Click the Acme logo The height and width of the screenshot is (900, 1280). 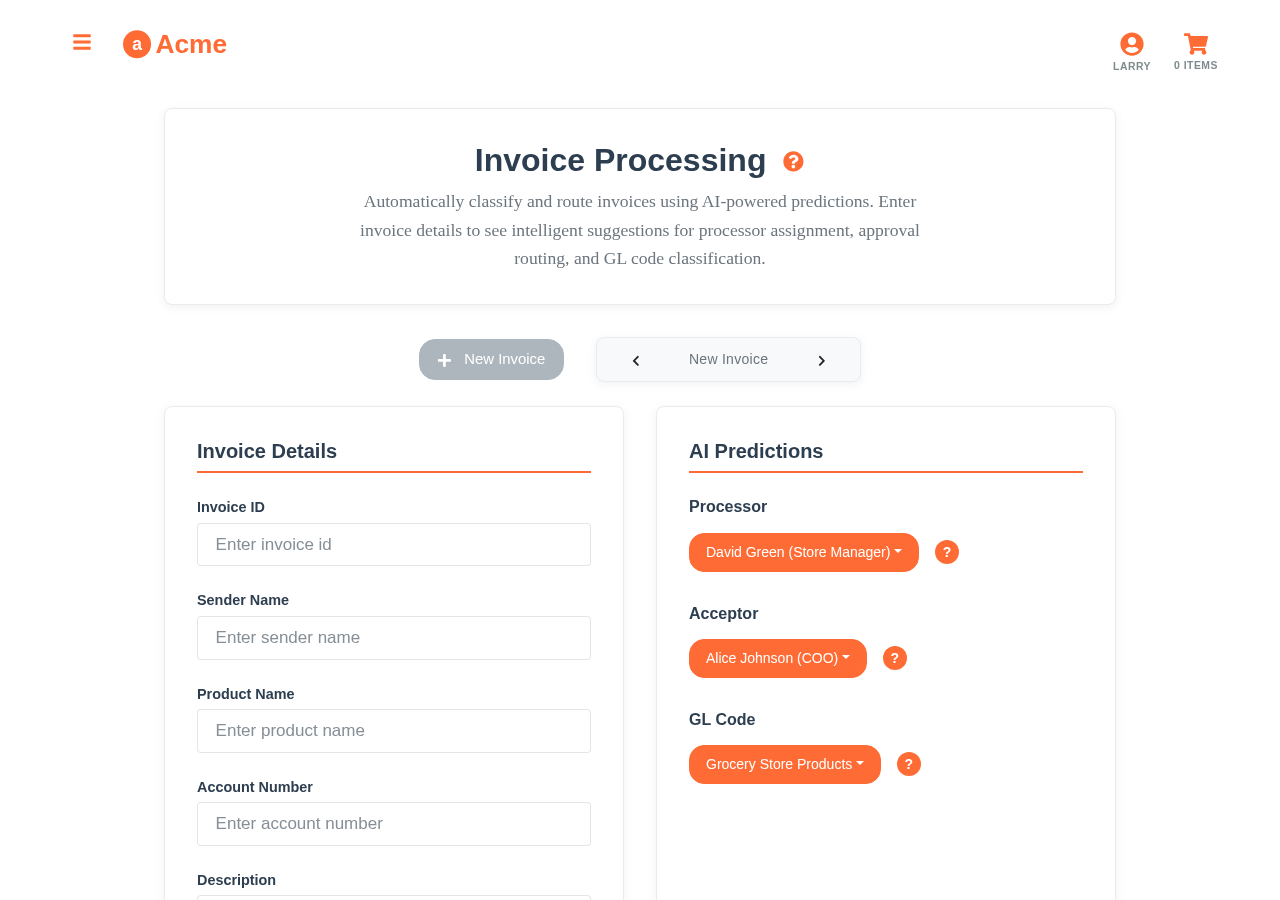[174, 42]
